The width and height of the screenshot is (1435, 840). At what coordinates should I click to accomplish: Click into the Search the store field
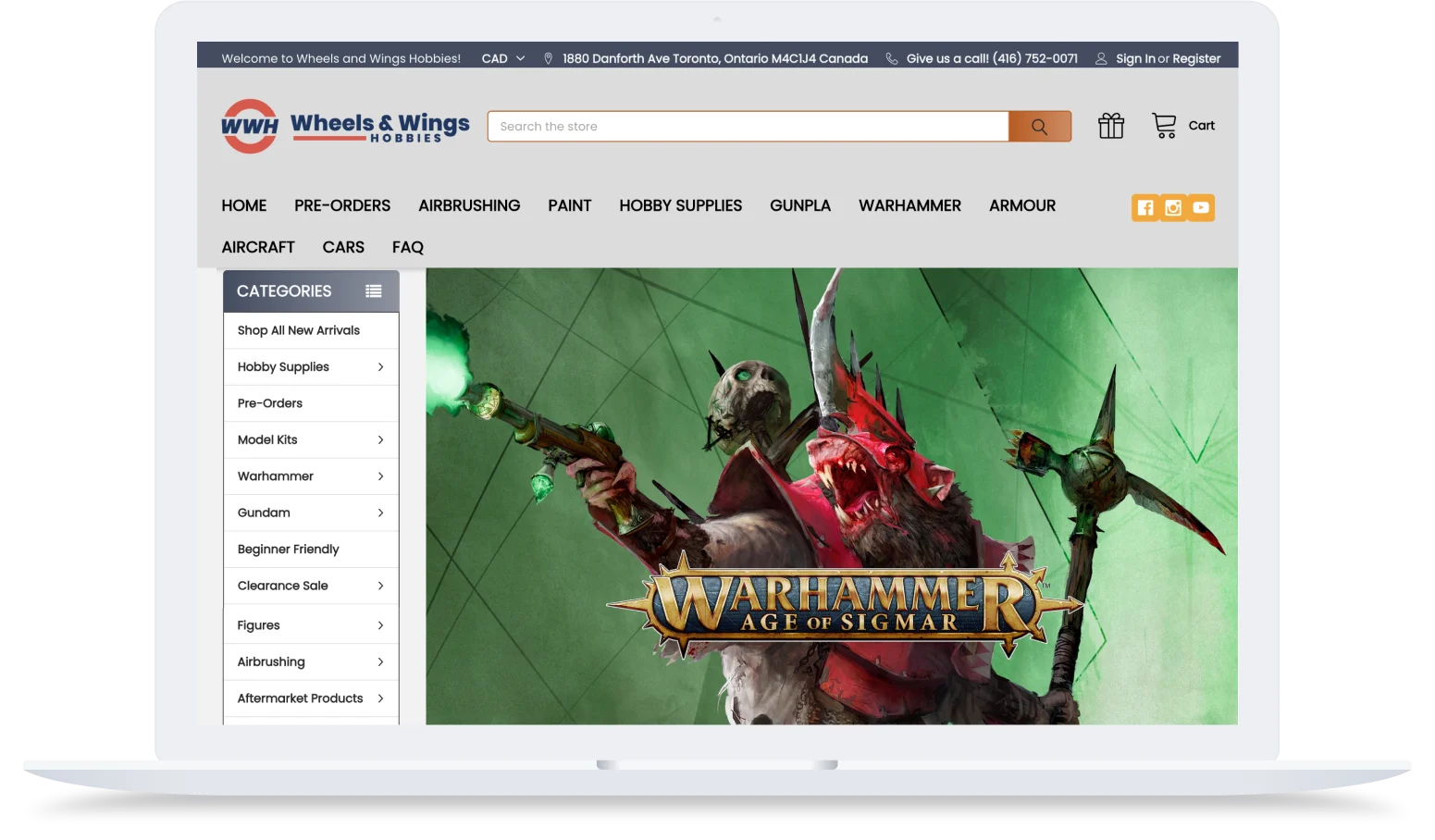pos(748,127)
